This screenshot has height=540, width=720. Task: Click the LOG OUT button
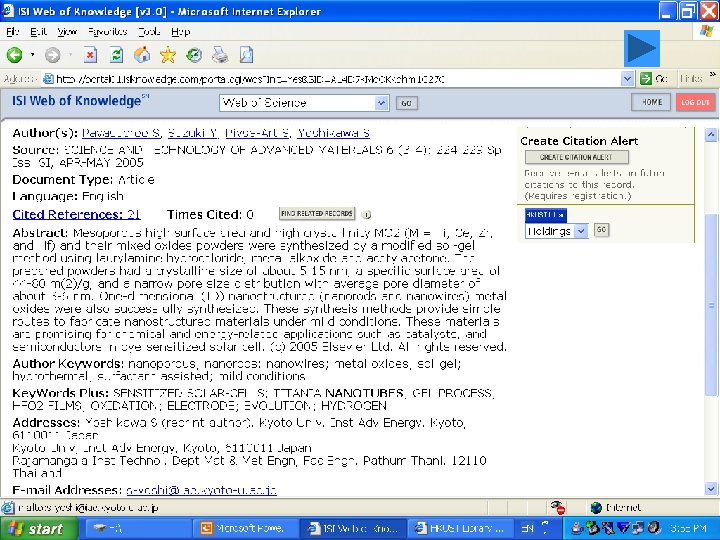(695, 102)
